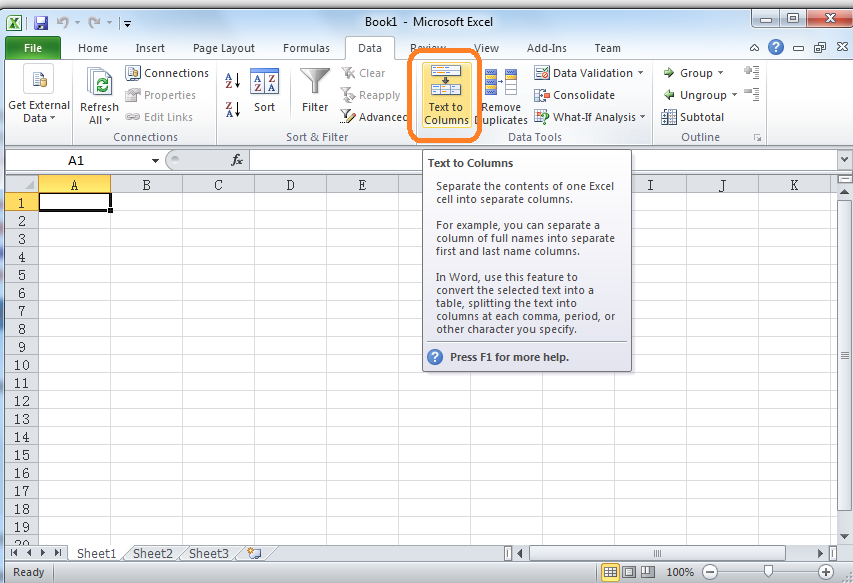Click the zoom slider handle

tap(768, 572)
